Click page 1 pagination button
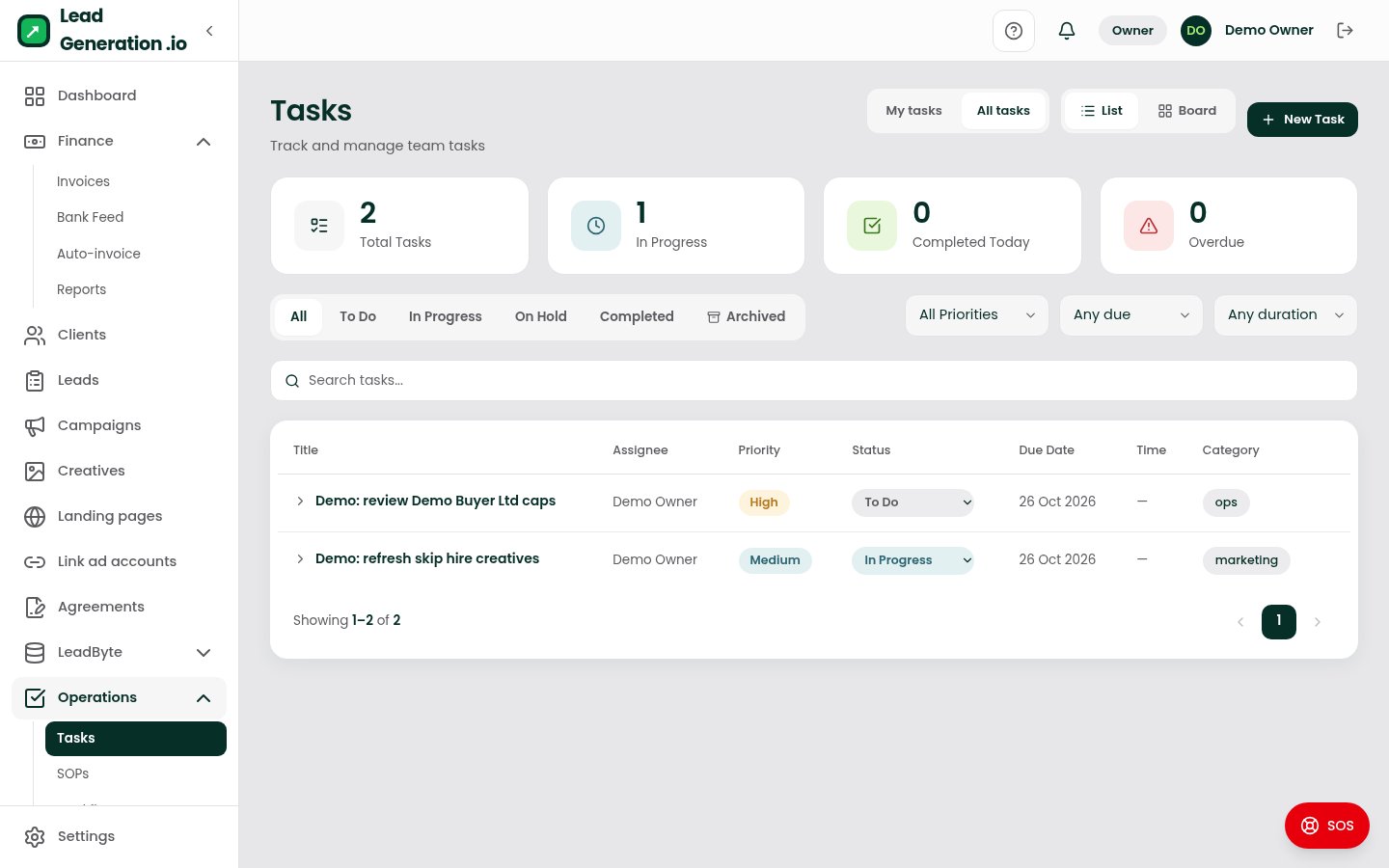The width and height of the screenshot is (1389, 868). pyautogui.click(x=1279, y=621)
